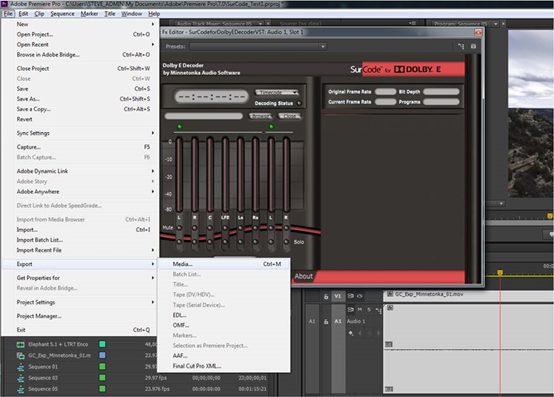This screenshot has width=554, height=397.
Task: Click the Sequence 05 icon in project panel
Action: click(x=20, y=389)
